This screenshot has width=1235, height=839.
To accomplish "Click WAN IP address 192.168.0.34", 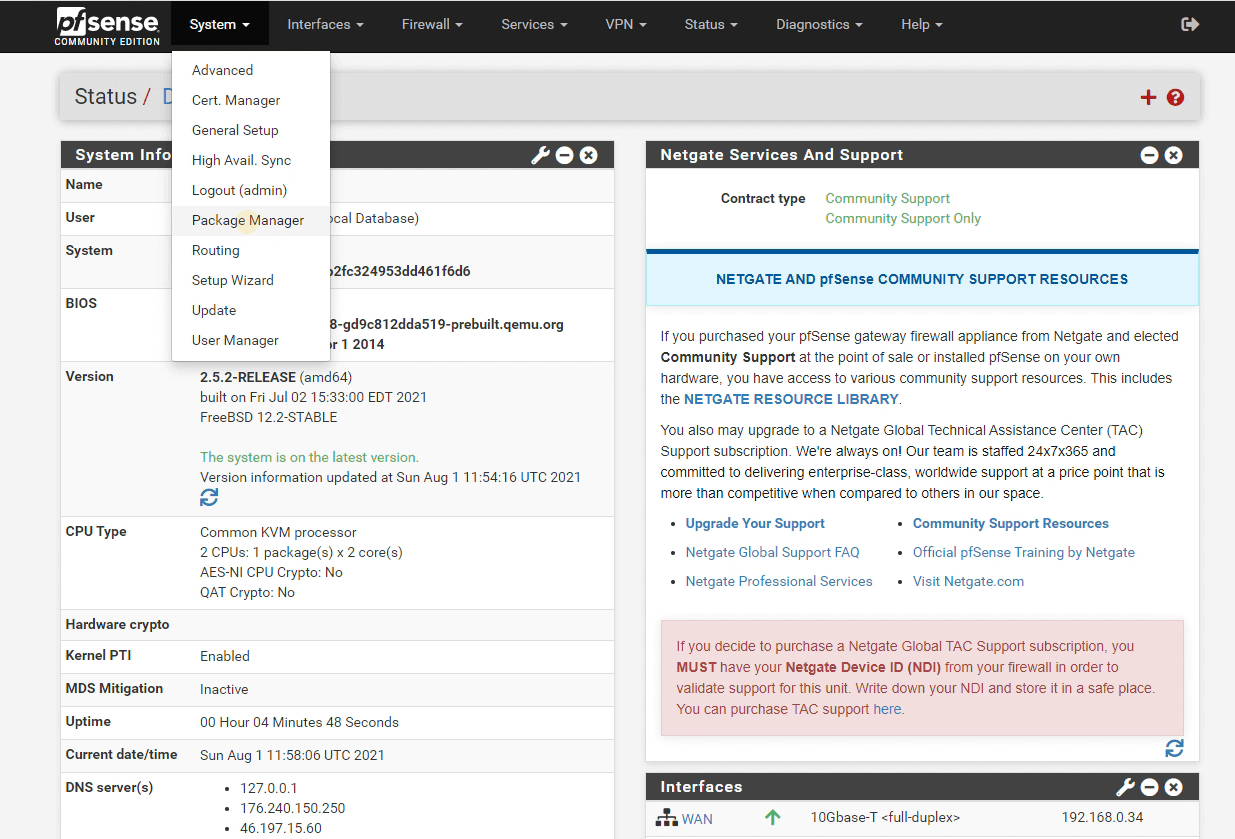I will coord(1102,817).
